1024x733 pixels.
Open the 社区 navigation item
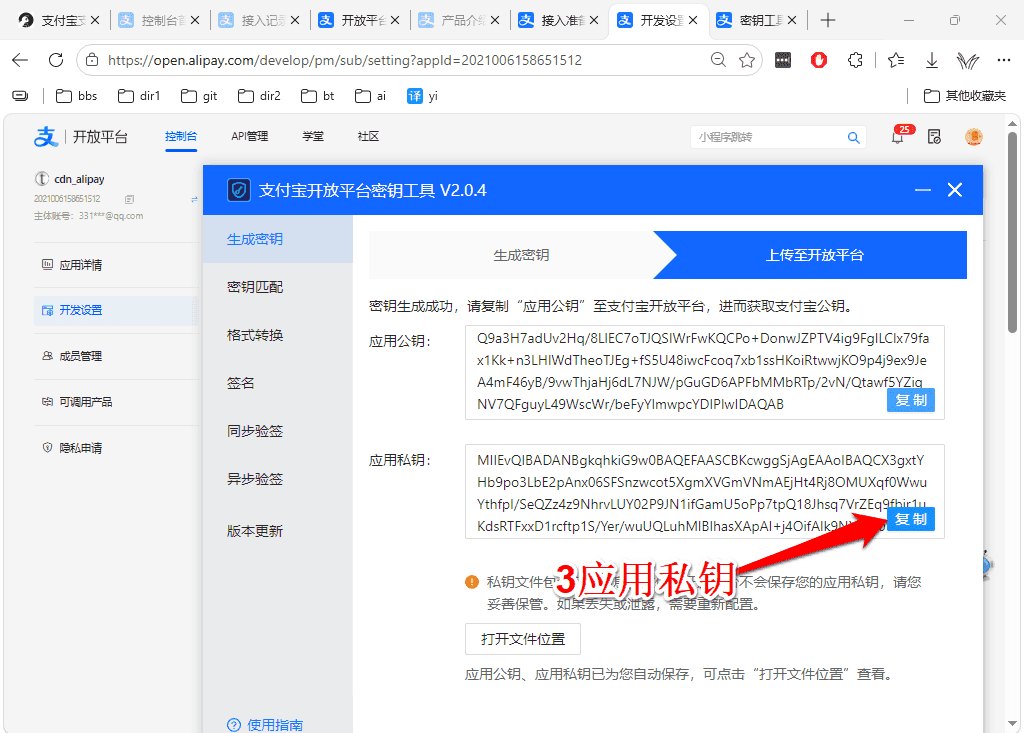coord(368,136)
